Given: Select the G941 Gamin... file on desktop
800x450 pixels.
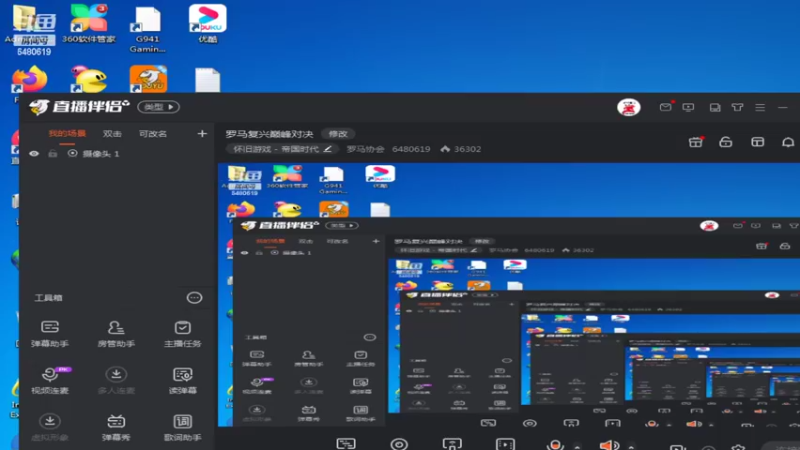Looking at the screenshot, I should point(147,30).
